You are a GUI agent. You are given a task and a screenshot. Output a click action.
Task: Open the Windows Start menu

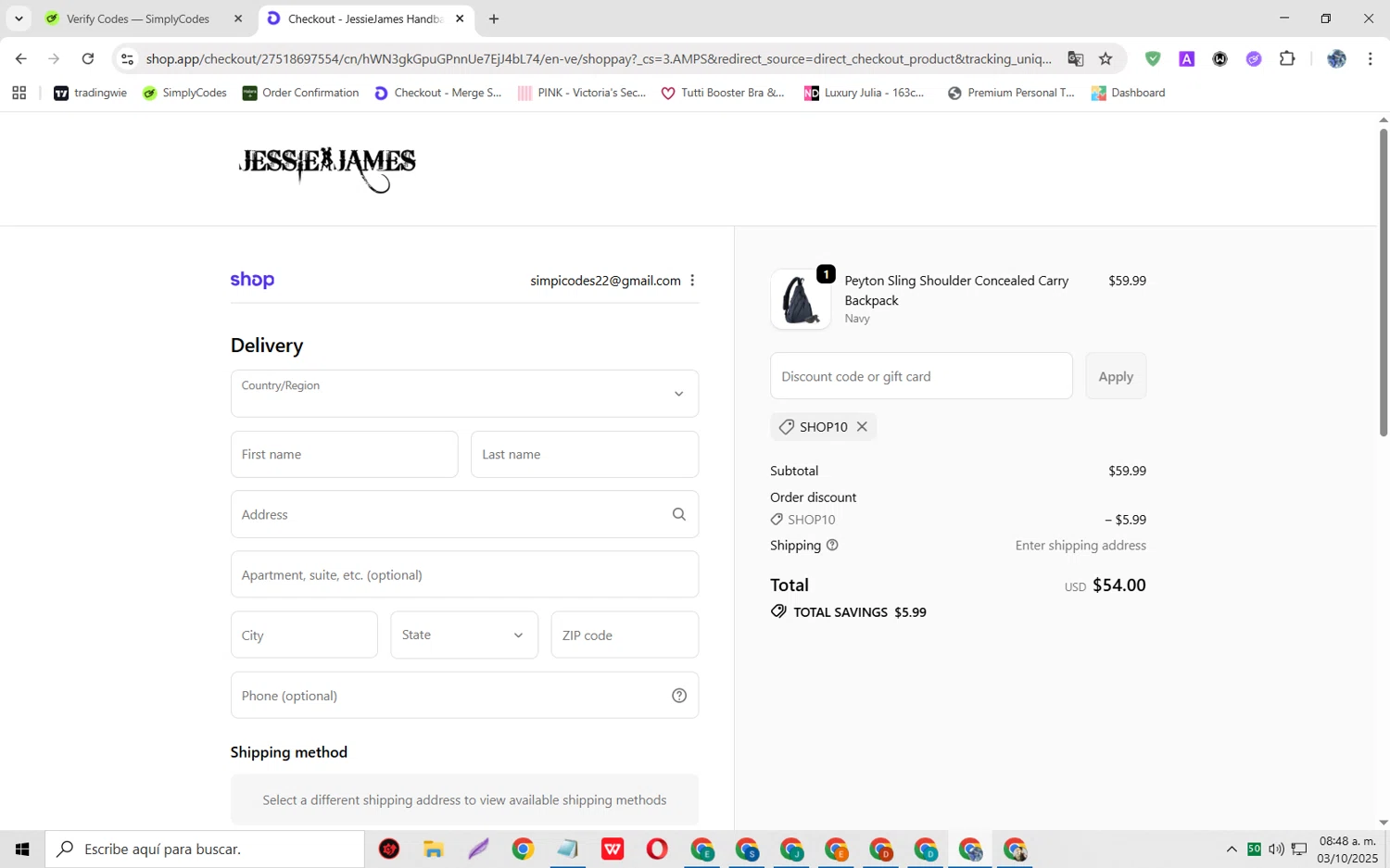point(22,849)
